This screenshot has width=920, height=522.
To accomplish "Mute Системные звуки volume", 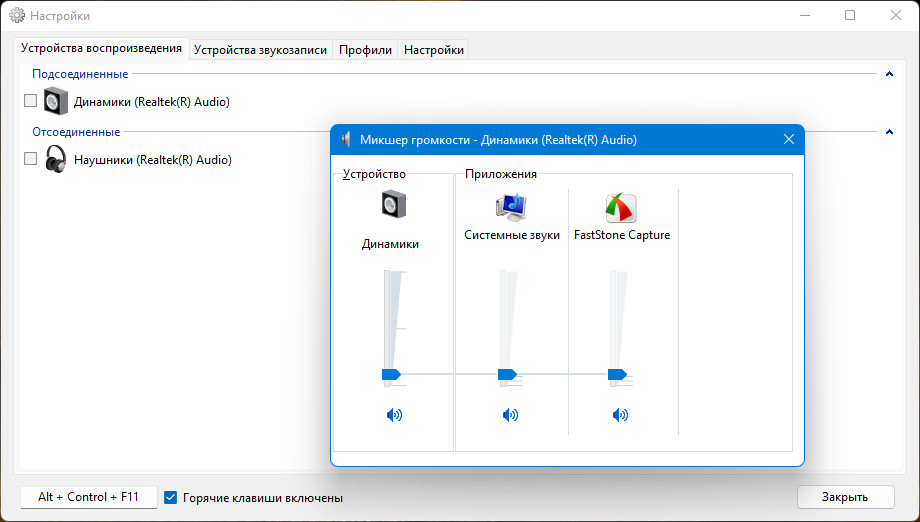I will [x=510, y=415].
